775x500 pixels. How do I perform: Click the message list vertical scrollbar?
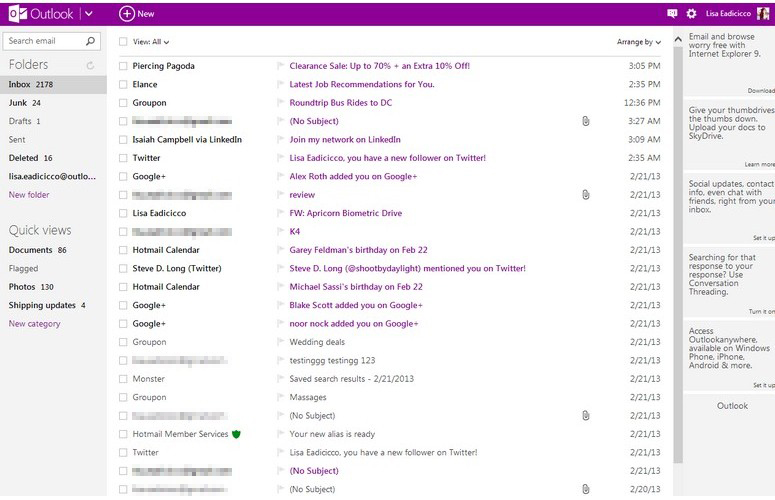(x=678, y=254)
